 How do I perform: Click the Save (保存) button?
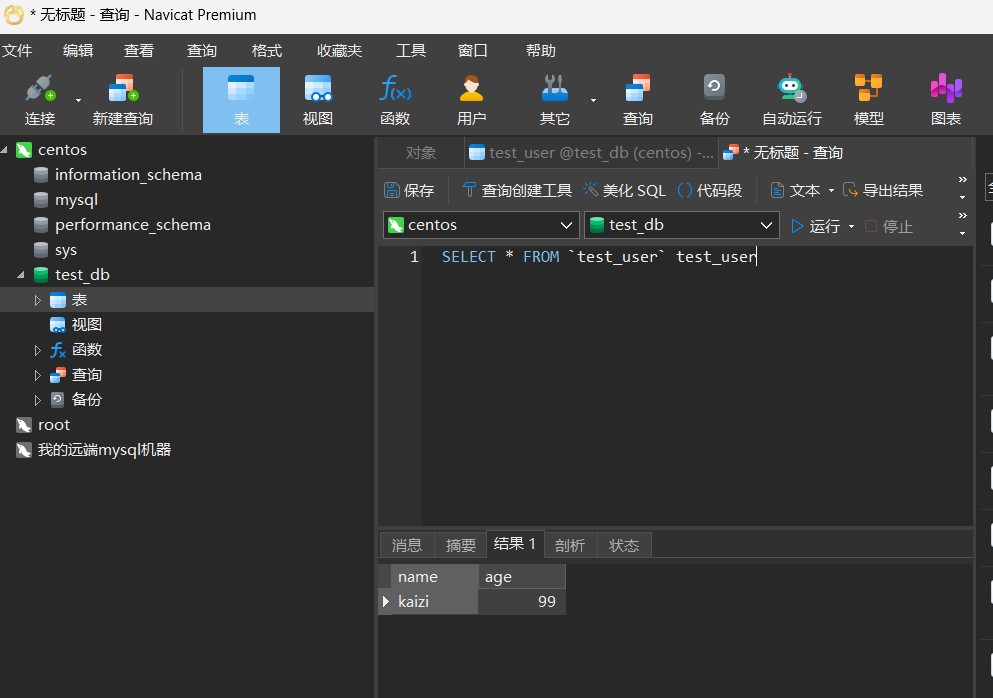(410, 191)
